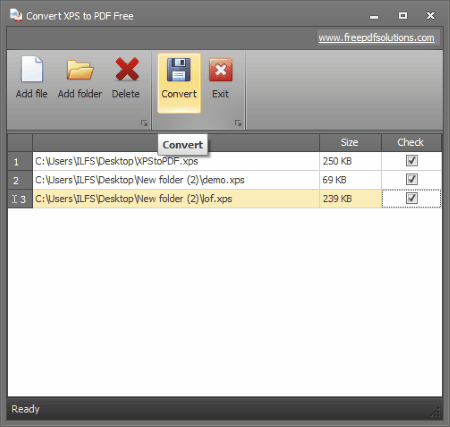Click the Exit toolbar icon

pos(220,70)
